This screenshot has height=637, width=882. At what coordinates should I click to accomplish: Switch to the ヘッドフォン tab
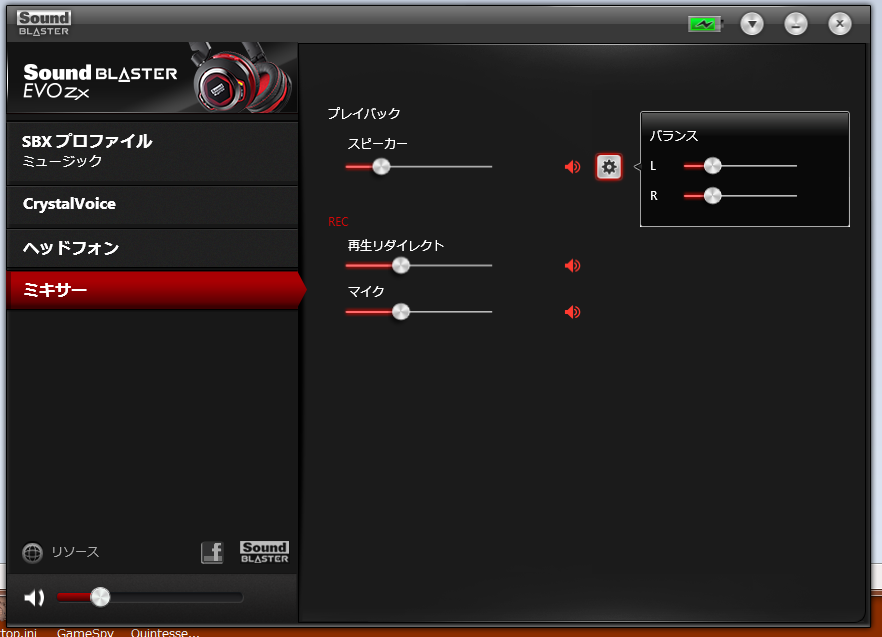[152, 248]
